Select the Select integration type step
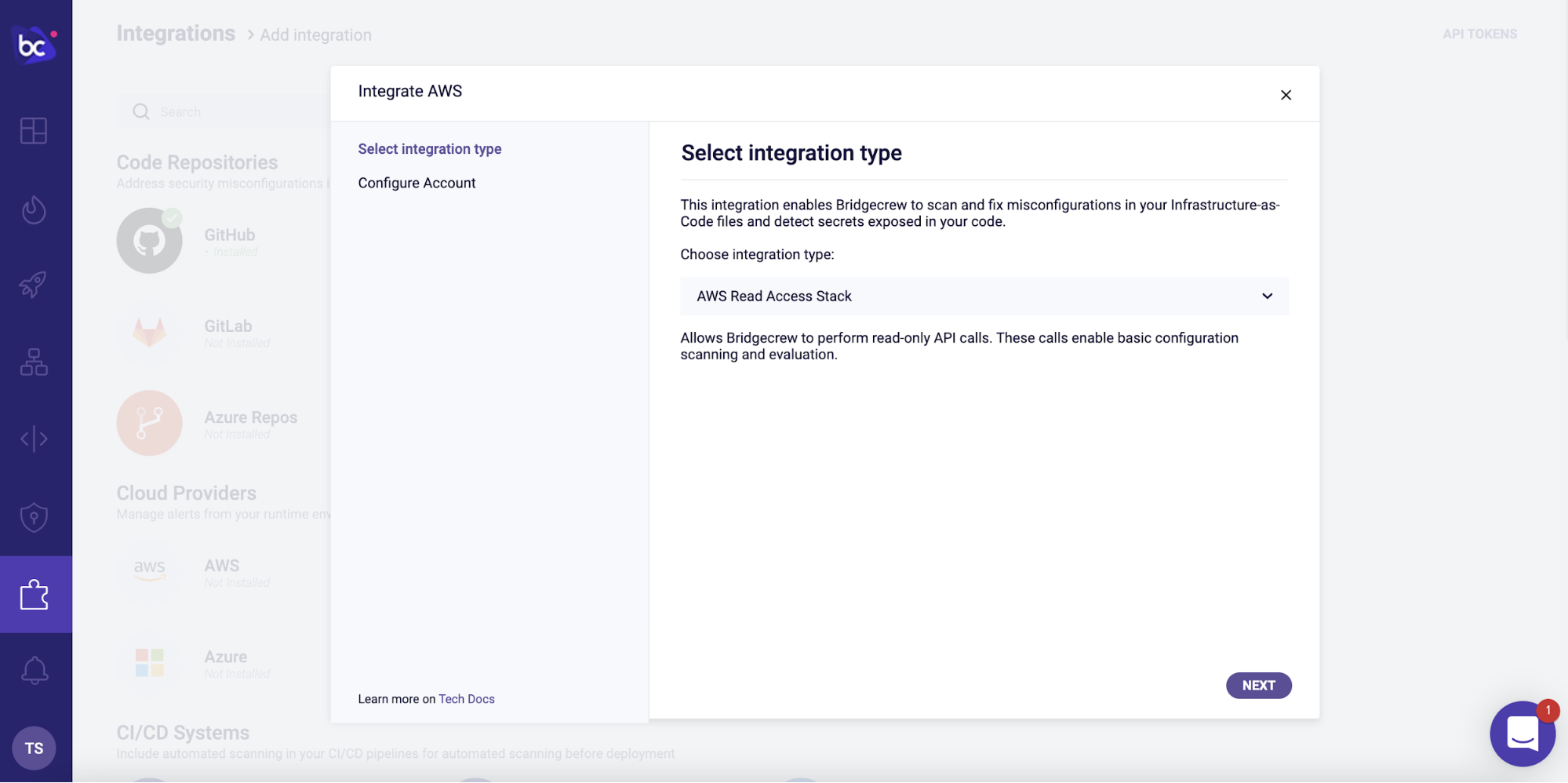Image resolution: width=1568 pixels, height=783 pixels. 430,149
